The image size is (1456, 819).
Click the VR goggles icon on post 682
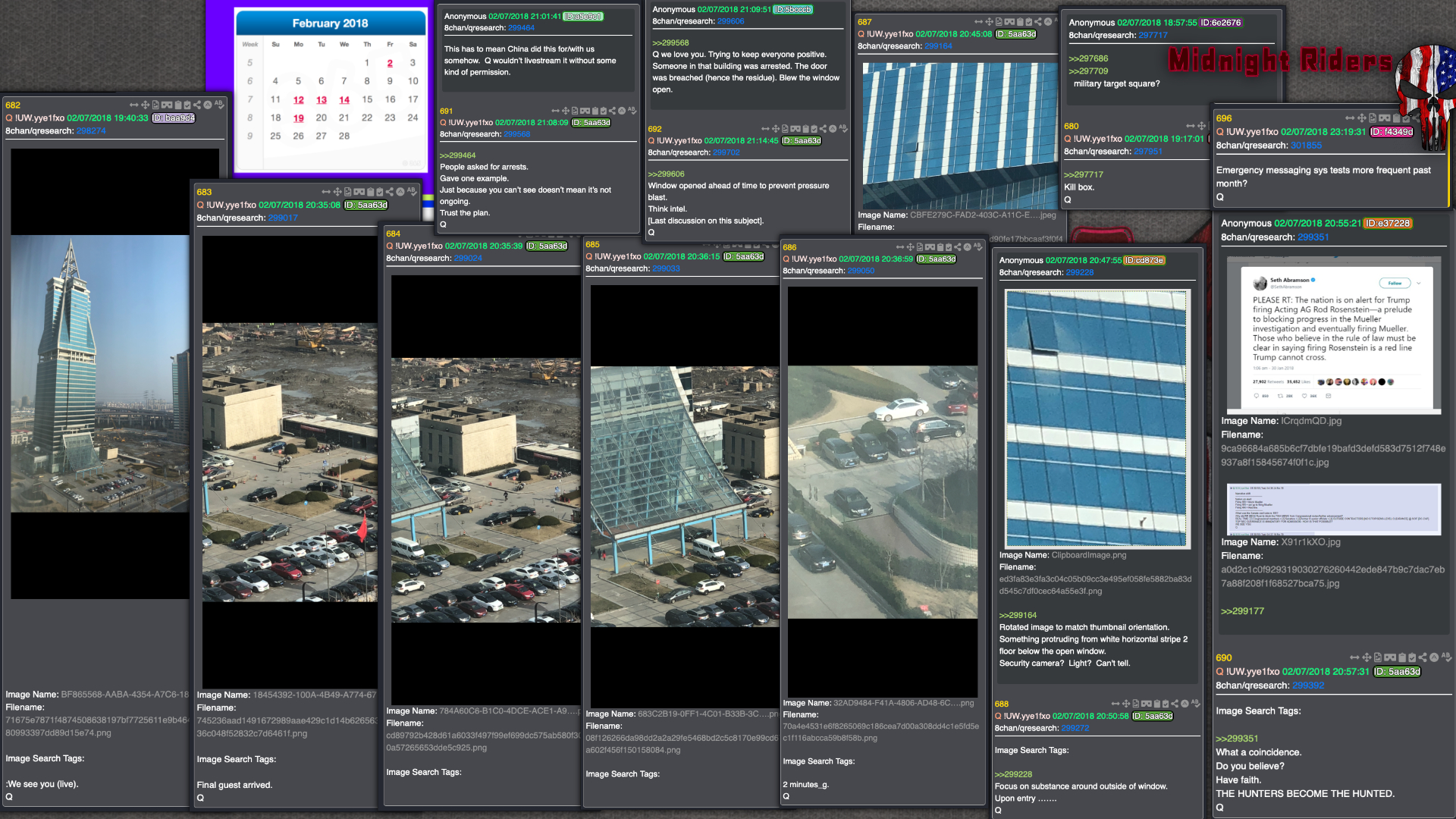(x=167, y=105)
